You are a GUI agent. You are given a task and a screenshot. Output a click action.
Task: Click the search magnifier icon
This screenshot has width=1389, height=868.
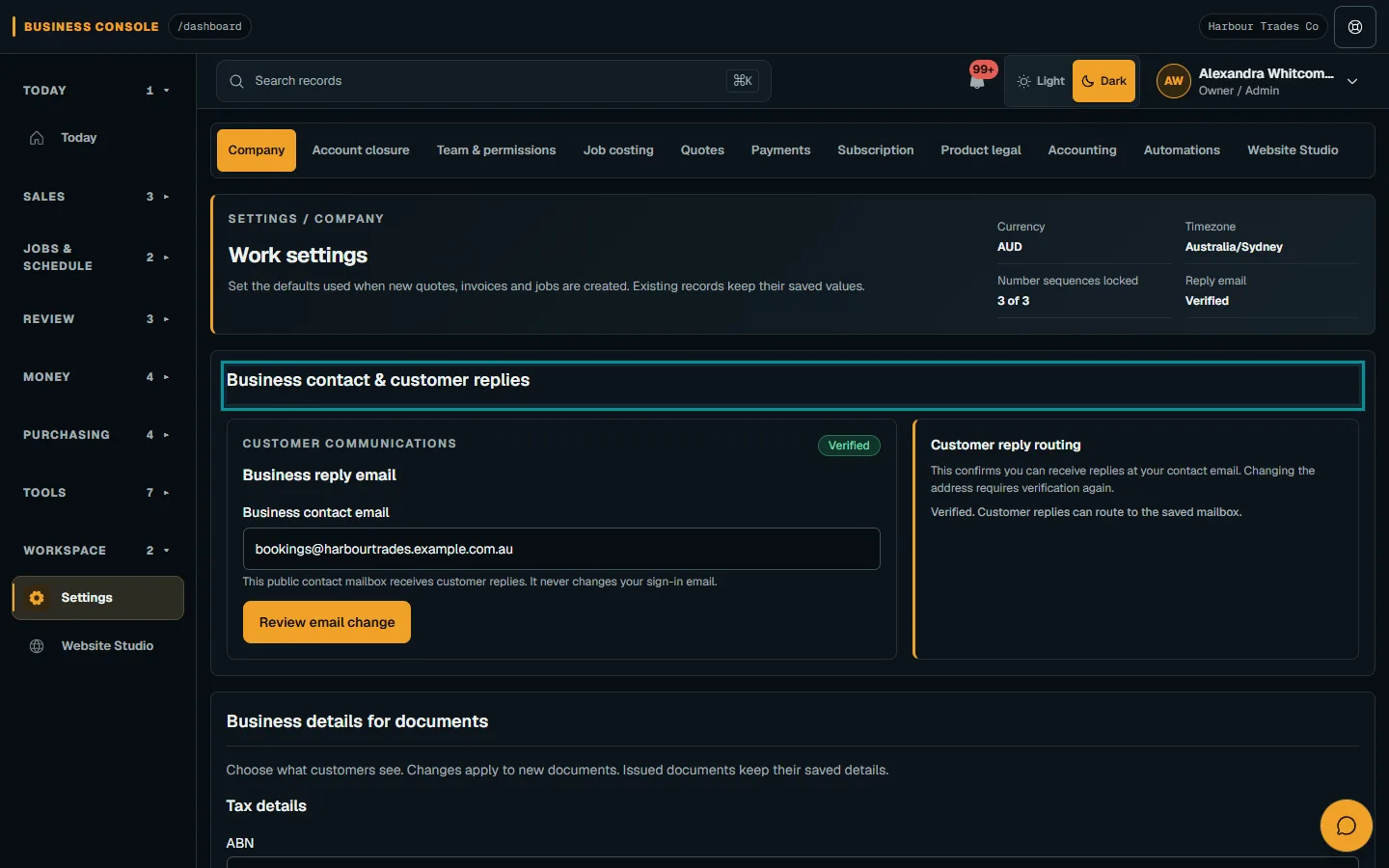pyautogui.click(x=236, y=81)
